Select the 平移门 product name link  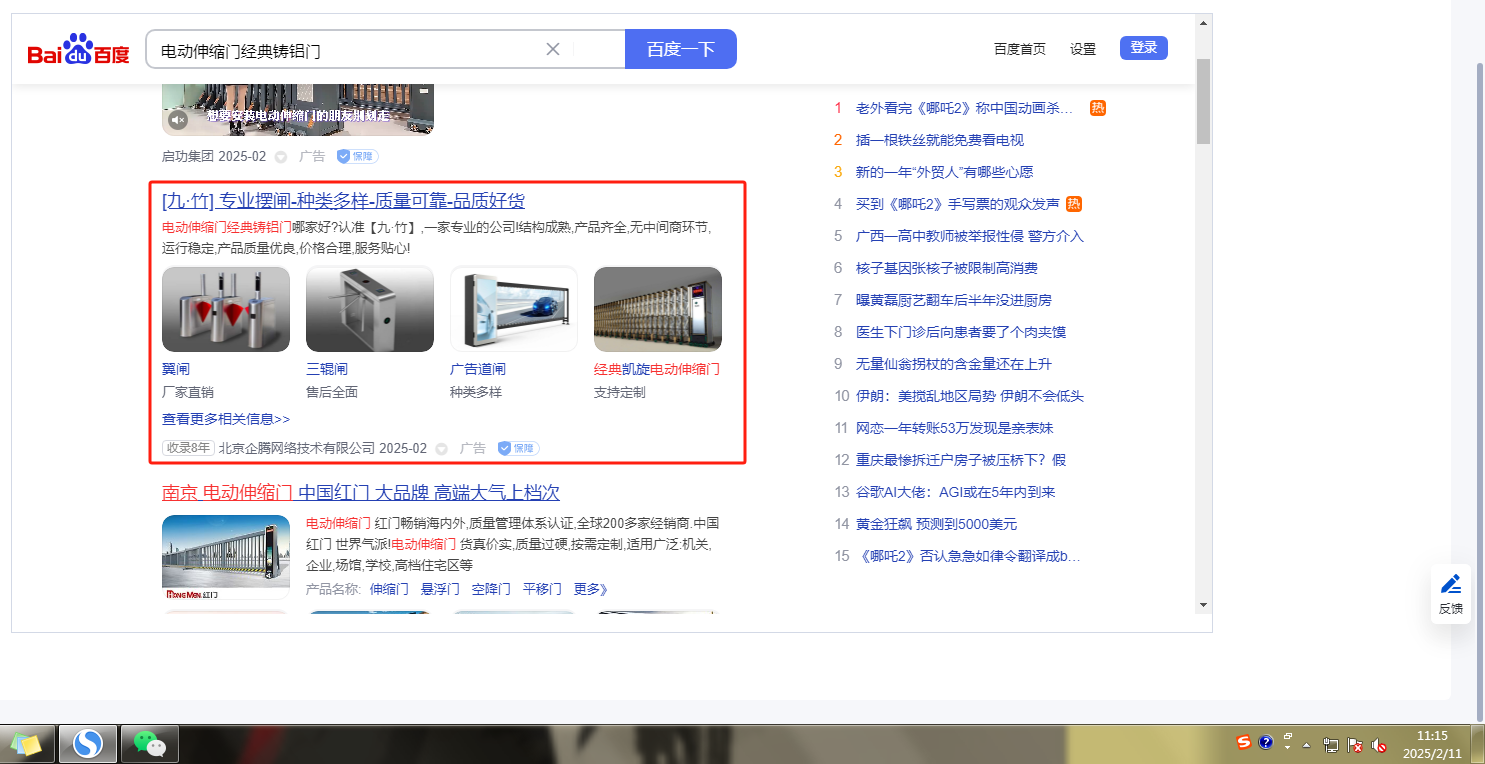pos(542,589)
